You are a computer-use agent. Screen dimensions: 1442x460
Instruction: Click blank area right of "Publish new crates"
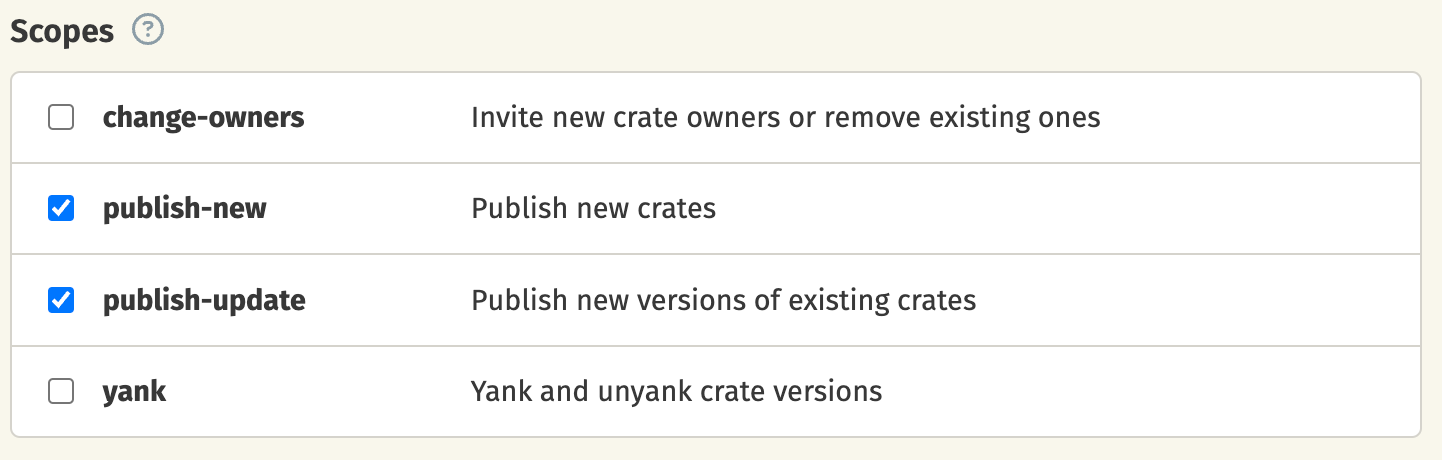[1060, 209]
